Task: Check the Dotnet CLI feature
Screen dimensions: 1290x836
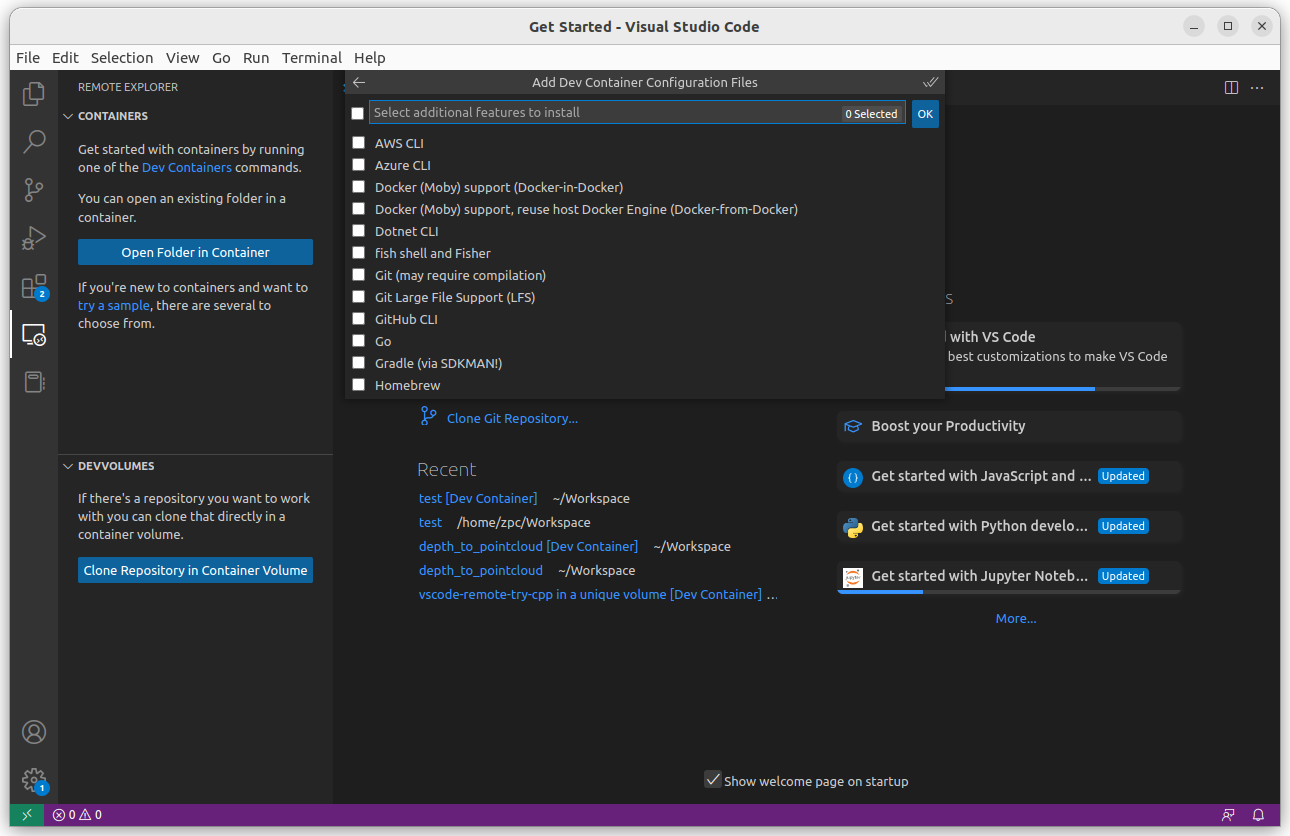Action: [358, 231]
